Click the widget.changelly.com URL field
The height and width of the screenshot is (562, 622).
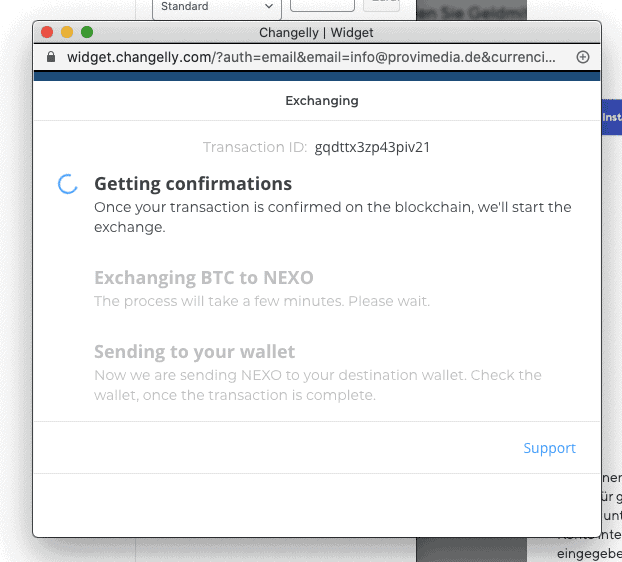pos(311,57)
